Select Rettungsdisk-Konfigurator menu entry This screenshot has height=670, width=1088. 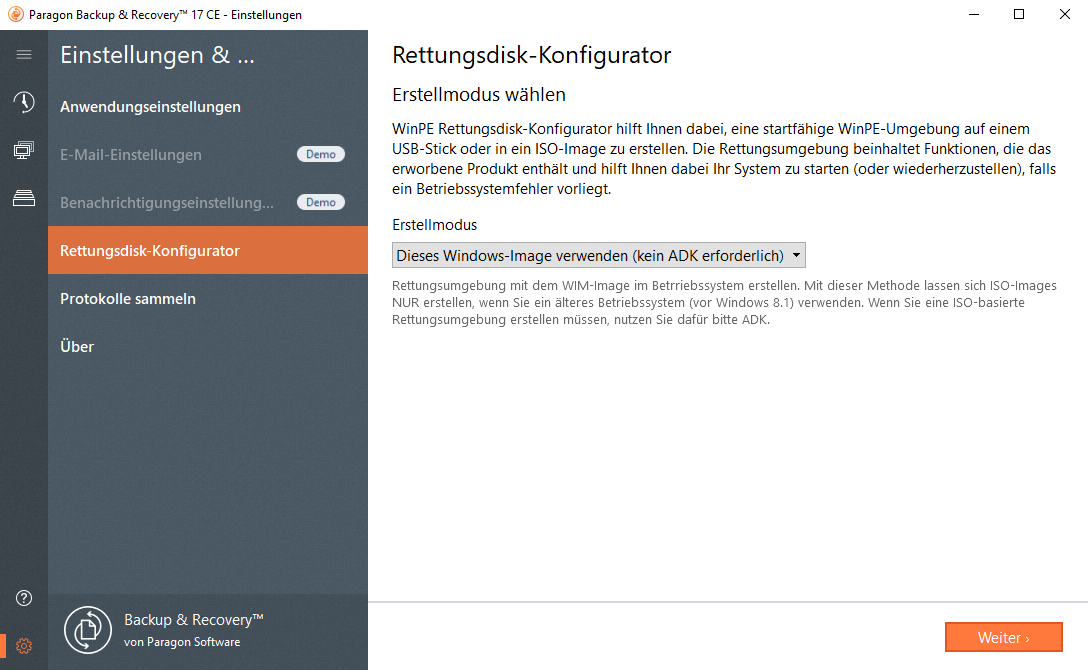[207, 250]
